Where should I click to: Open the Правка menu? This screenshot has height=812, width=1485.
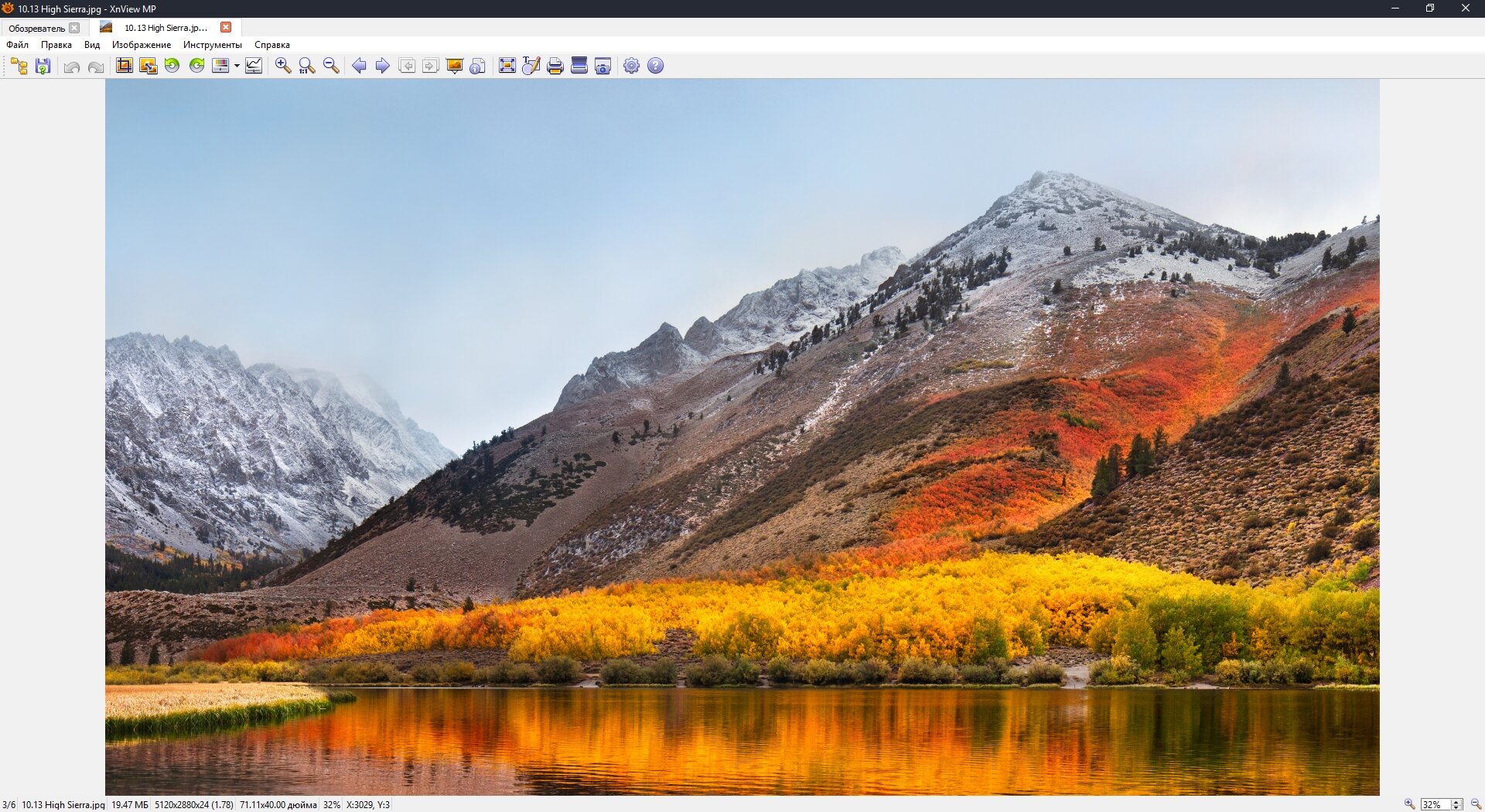click(56, 45)
